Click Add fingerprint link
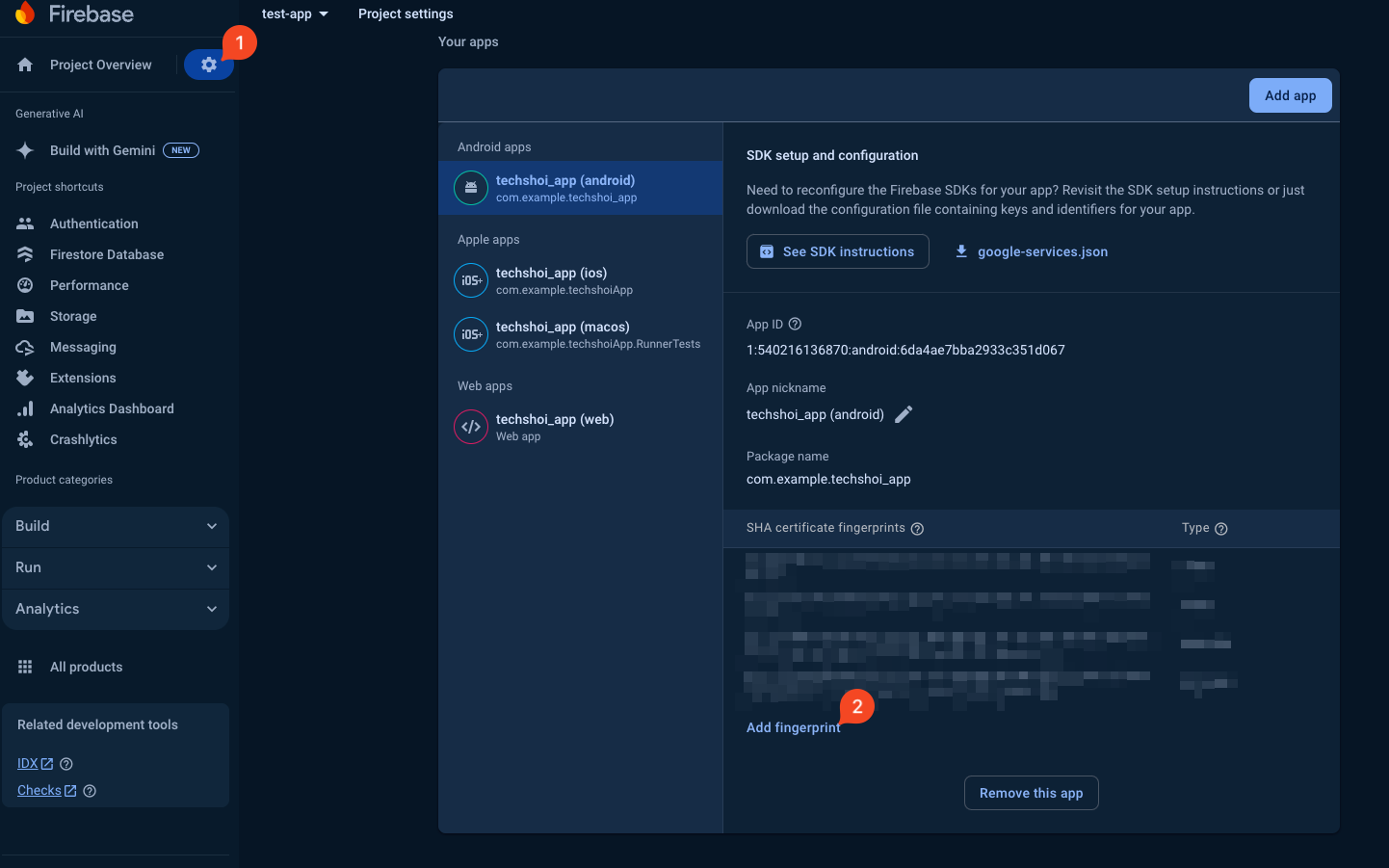The height and width of the screenshot is (868, 1389). pyautogui.click(x=793, y=727)
